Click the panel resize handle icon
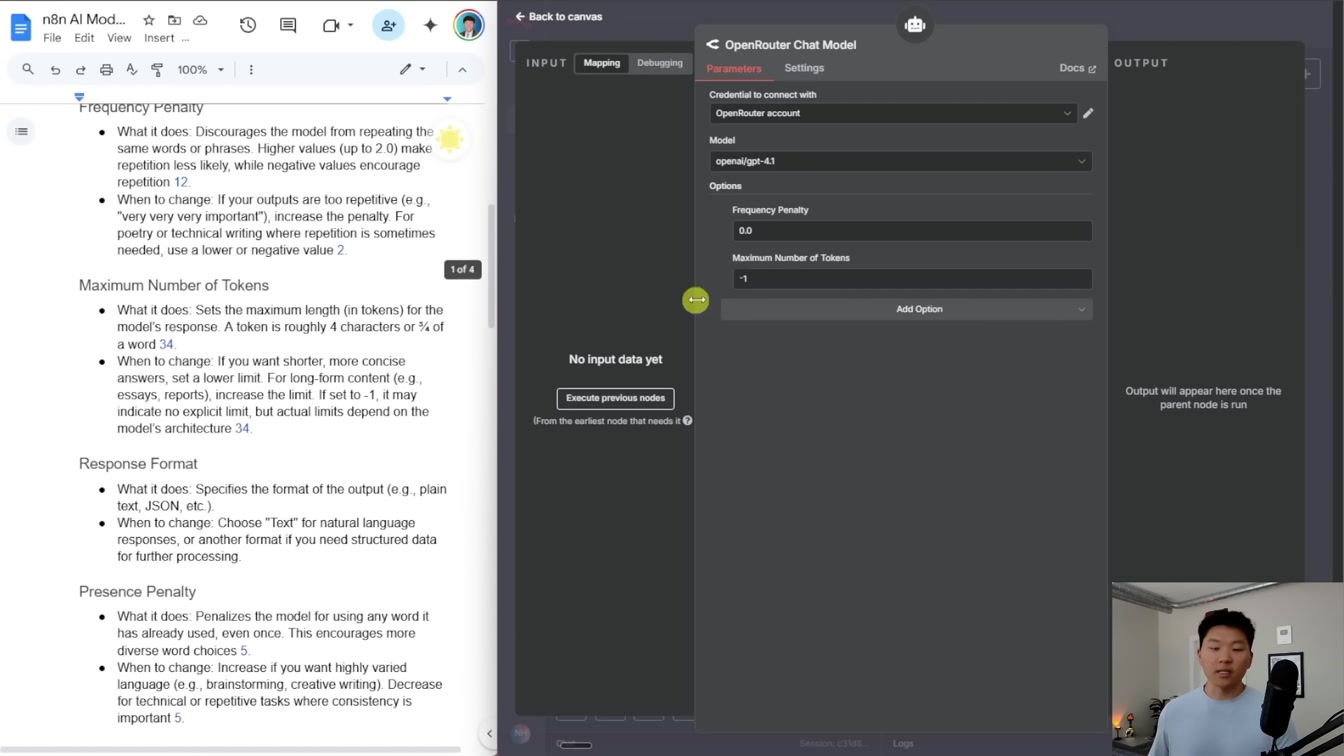 (x=696, y=300)
